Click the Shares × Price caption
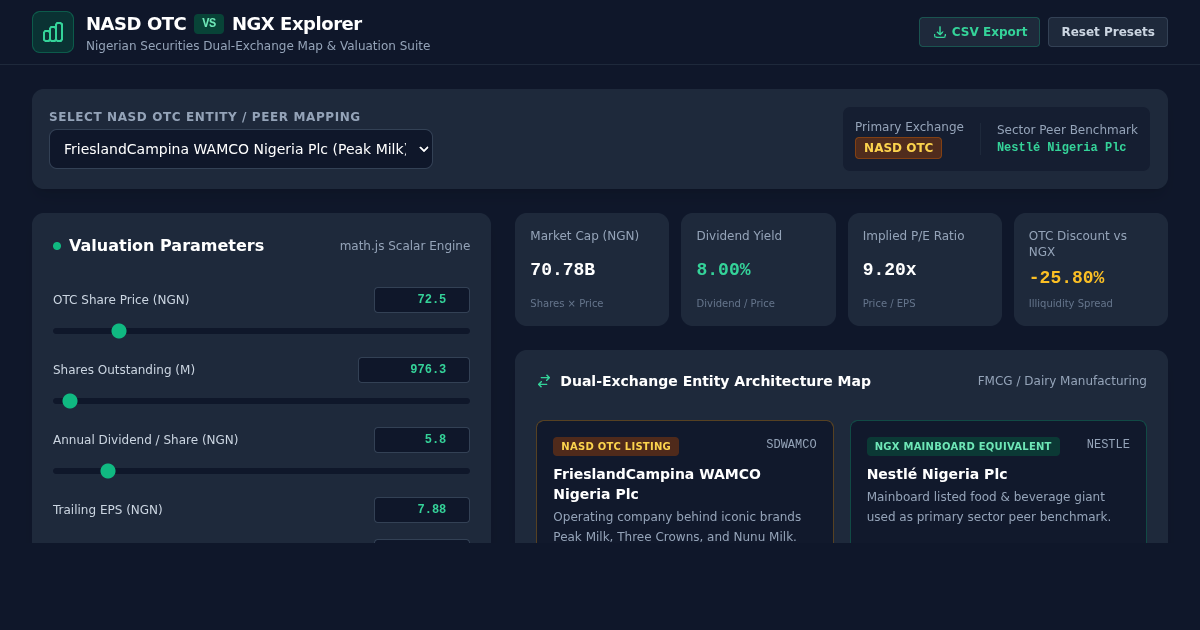 tap(566, 304)
